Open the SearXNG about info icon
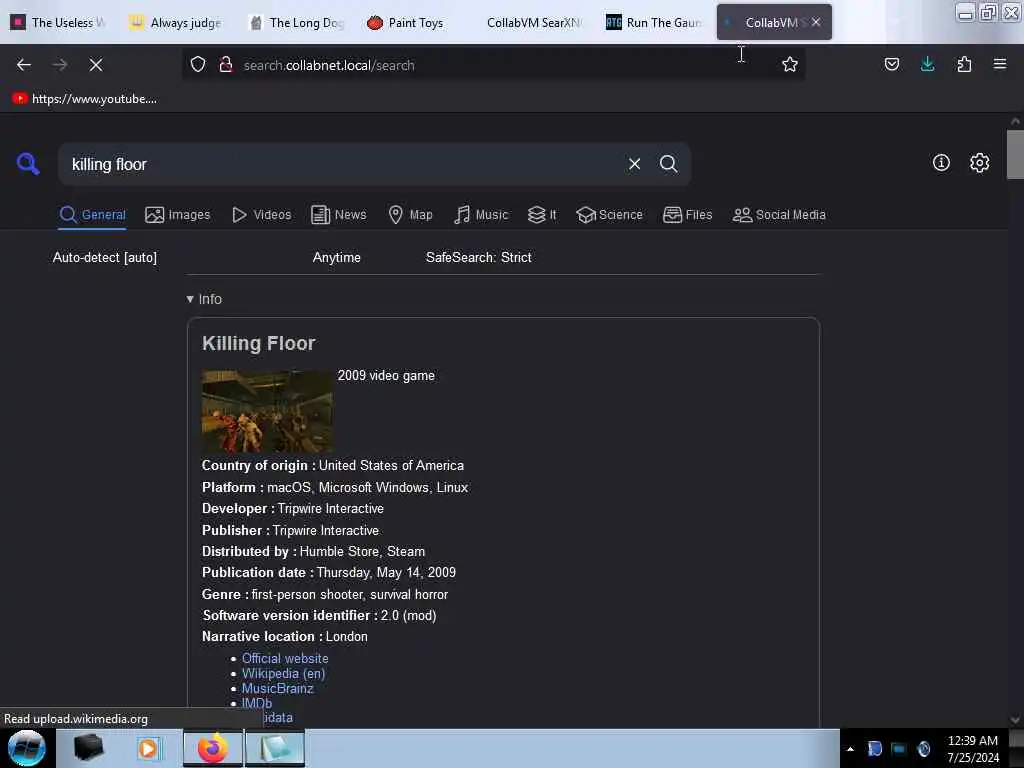1024x768 pixels. (x=940, y=163)
